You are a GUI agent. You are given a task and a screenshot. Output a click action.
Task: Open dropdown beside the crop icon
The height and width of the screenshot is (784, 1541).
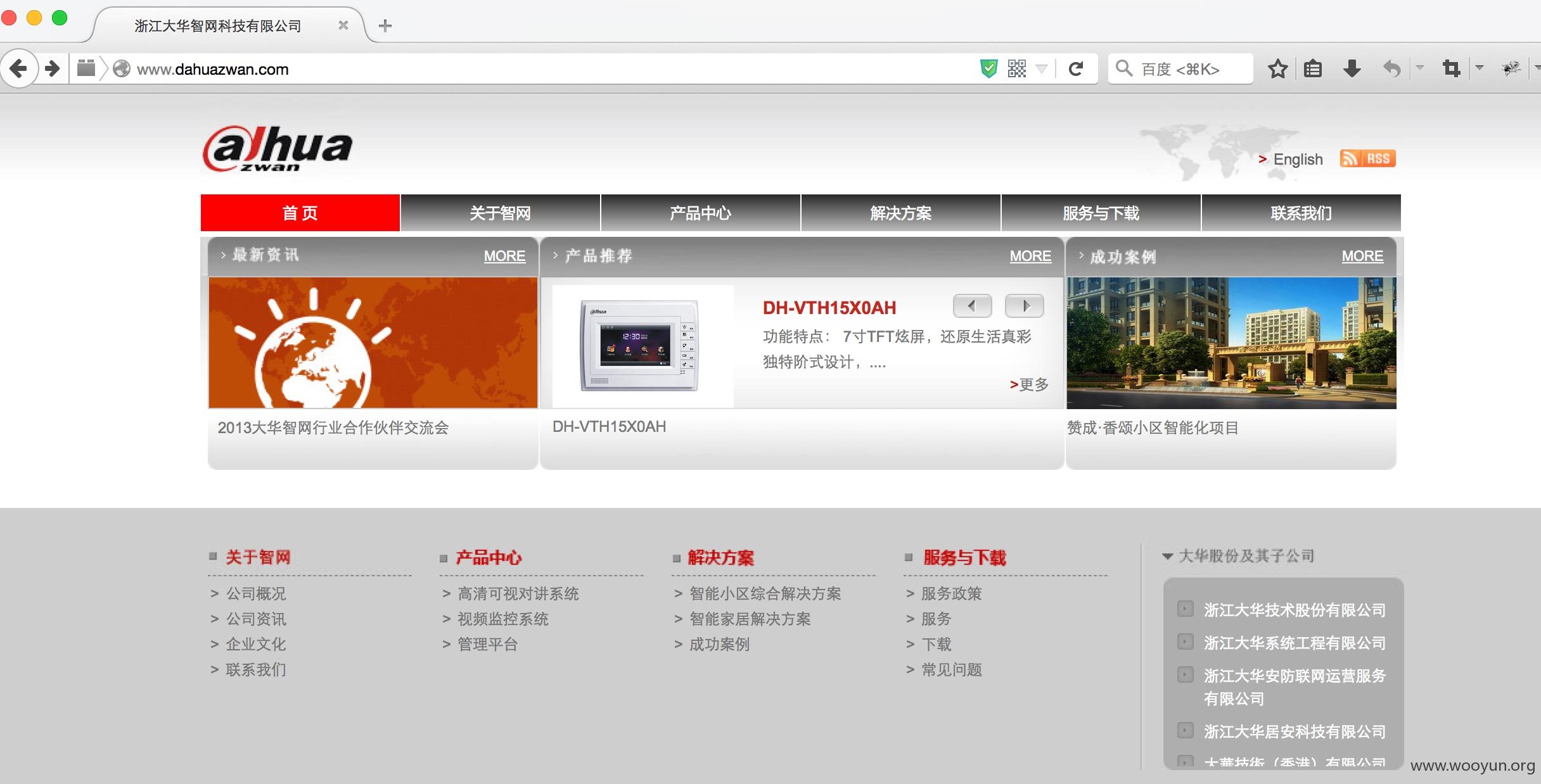1480,67
